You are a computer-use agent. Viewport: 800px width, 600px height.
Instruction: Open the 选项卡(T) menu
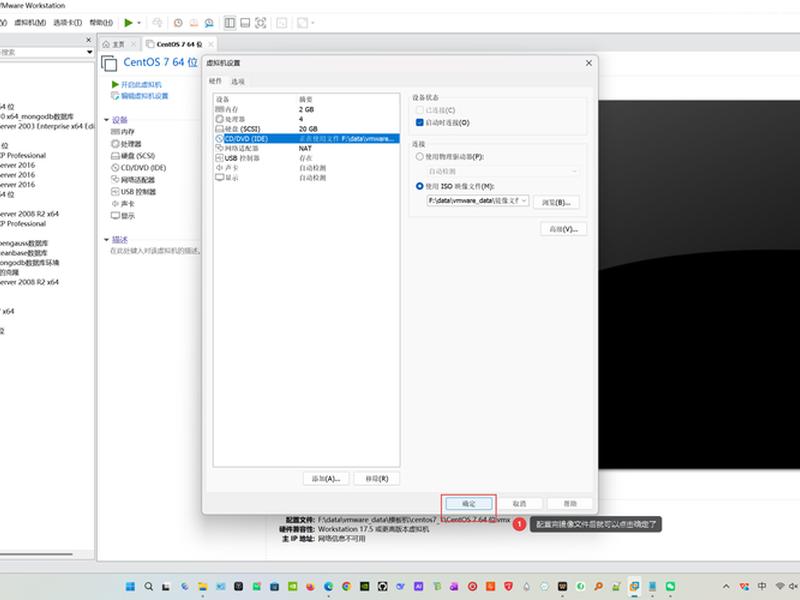[67, 22]
